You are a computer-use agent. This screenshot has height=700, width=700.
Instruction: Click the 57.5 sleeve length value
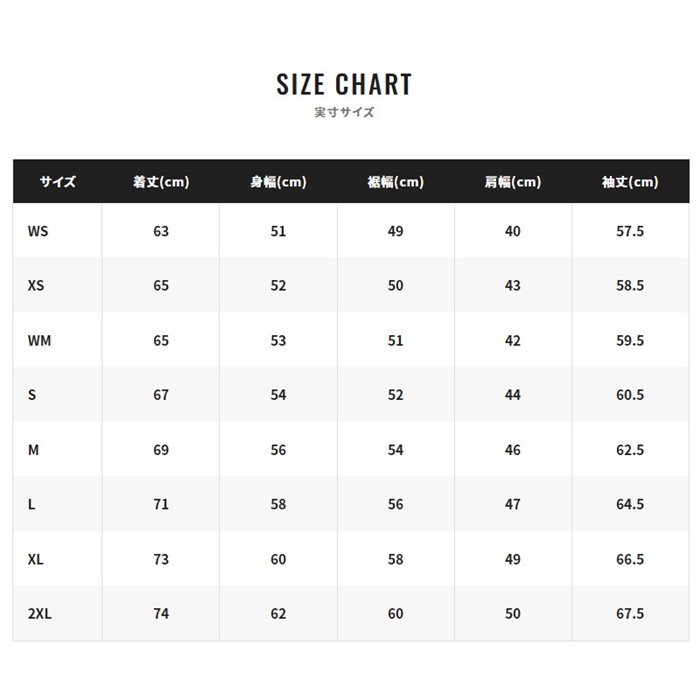point(630,231)
